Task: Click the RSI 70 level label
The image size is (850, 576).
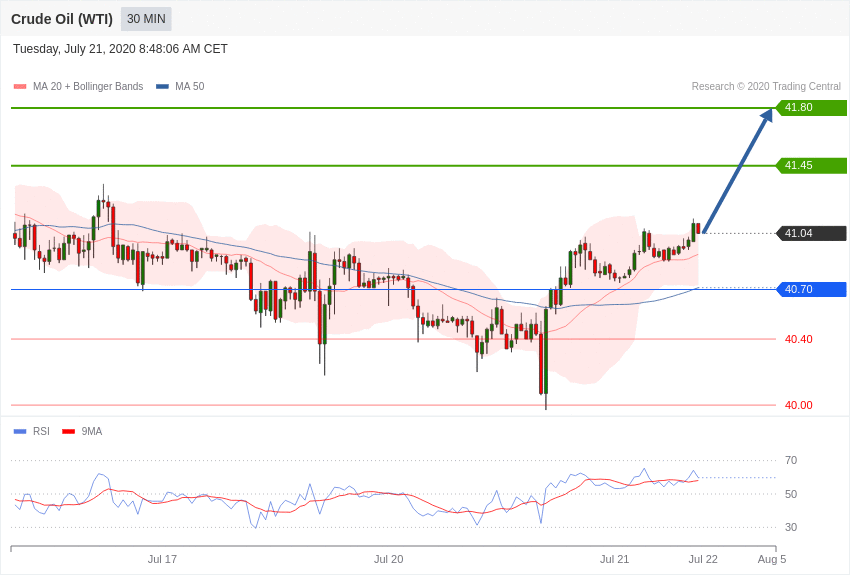Action: click(791, 461)
